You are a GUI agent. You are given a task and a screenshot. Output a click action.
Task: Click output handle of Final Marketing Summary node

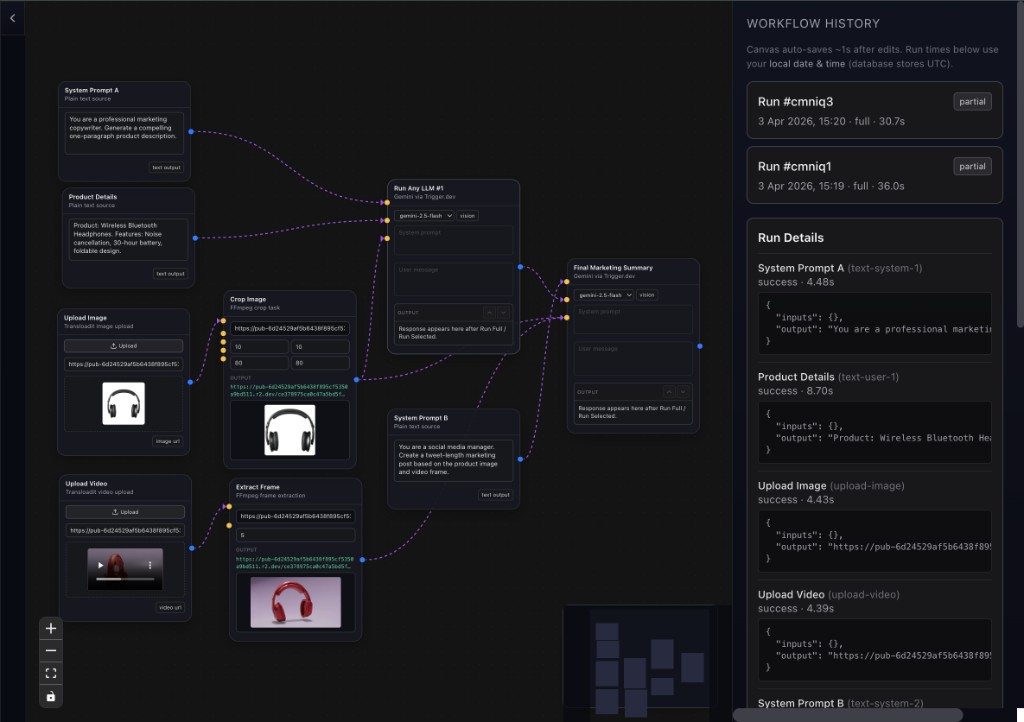tap(699, 346)
